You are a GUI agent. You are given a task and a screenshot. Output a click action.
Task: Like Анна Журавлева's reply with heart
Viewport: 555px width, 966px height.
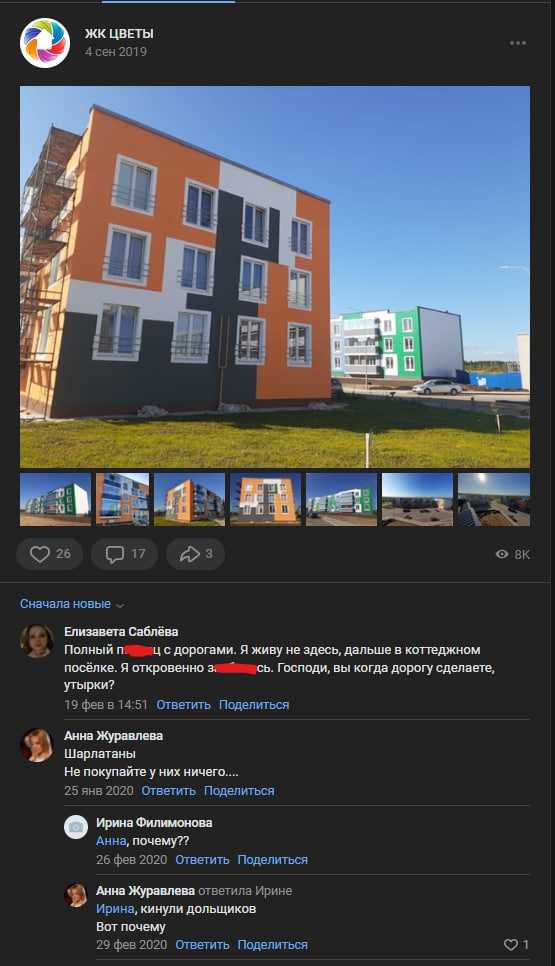pos(516,944)
